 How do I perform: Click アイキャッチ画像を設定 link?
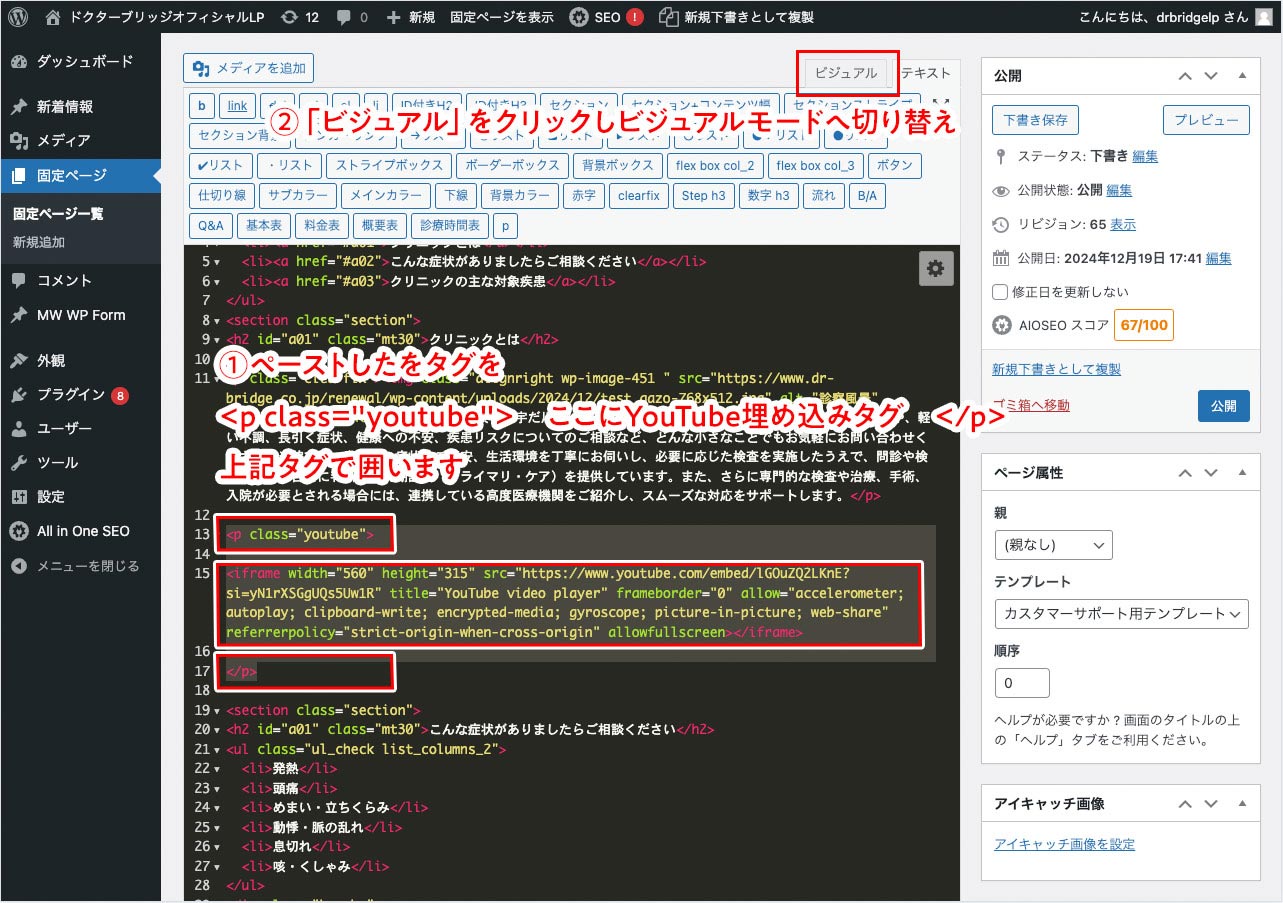pyautogui.click(x=1064, y=844)
